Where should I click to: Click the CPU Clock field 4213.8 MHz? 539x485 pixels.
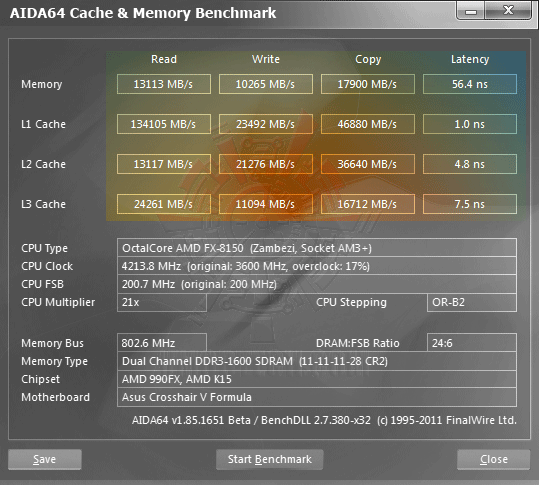coord(317,266)
